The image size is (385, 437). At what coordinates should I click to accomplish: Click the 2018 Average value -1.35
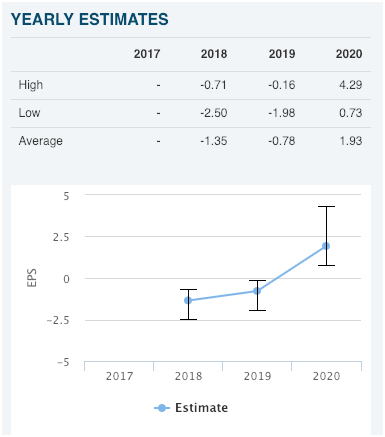click(214, 141)
